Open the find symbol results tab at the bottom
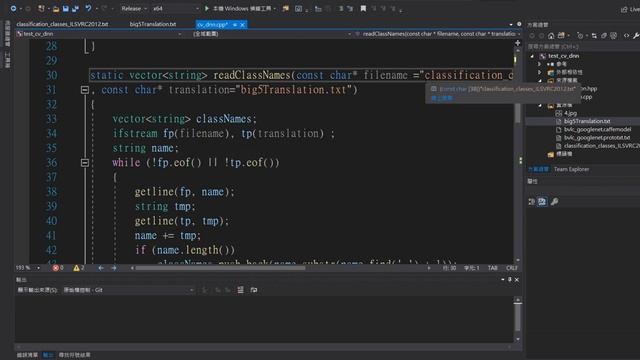The width and height of the screenshot is (640, 360). click(75, 355)
